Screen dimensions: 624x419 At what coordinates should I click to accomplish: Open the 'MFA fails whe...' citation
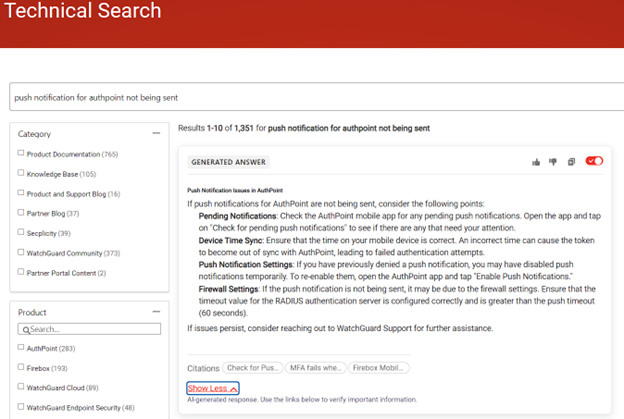tap(316, 368)
